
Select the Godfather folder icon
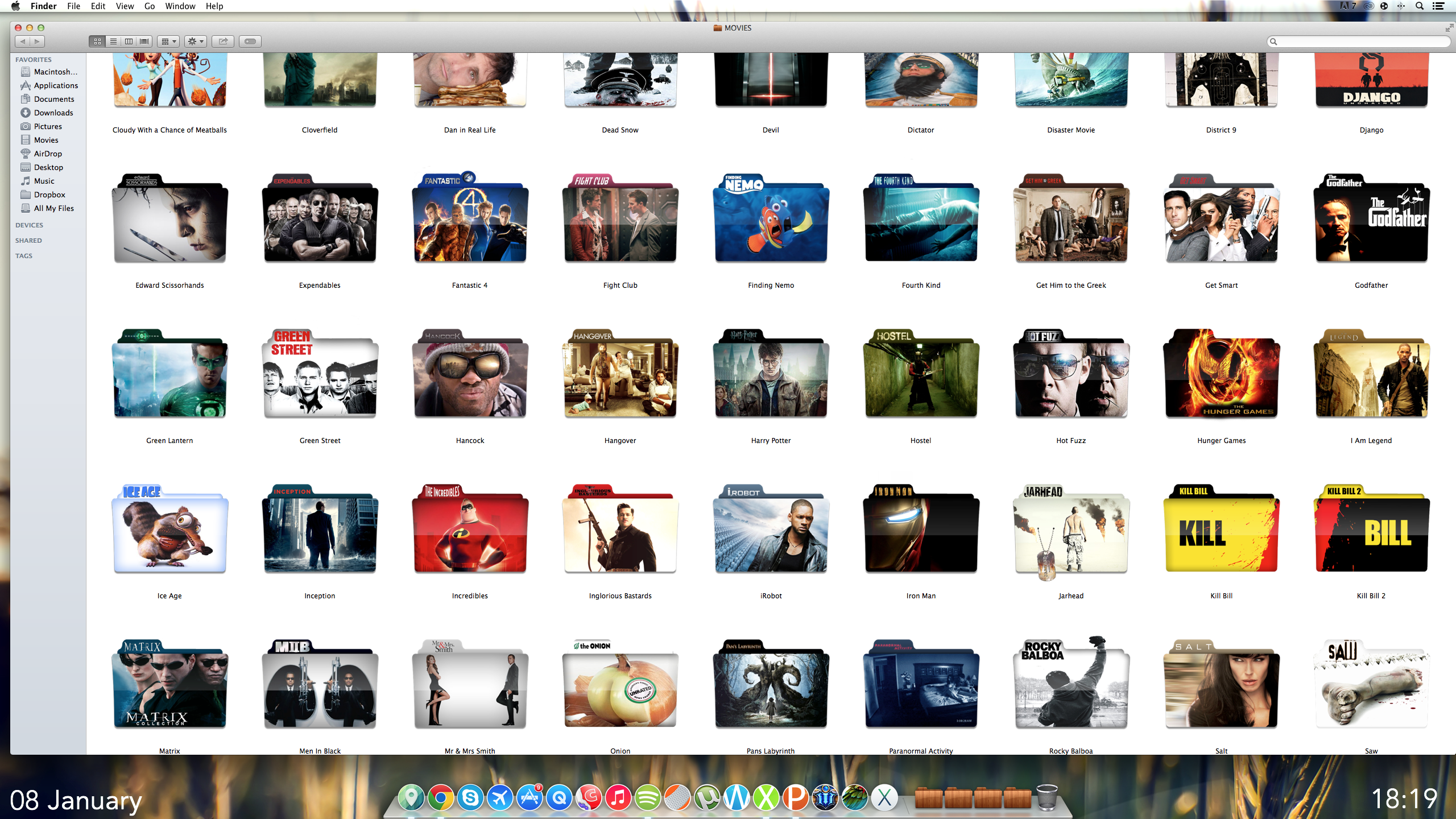point(1371,219)
